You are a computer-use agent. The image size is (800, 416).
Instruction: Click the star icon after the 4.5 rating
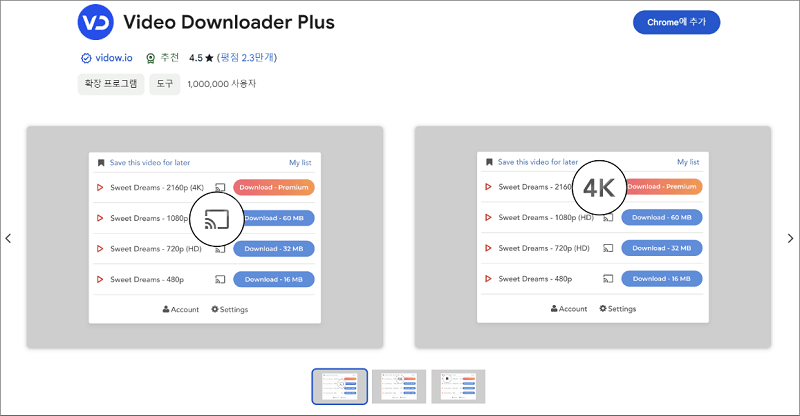pos(209,58)
